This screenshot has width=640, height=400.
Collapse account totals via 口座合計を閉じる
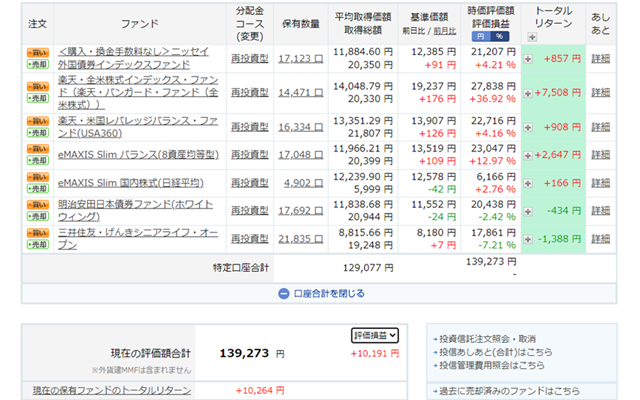[320, 293]
